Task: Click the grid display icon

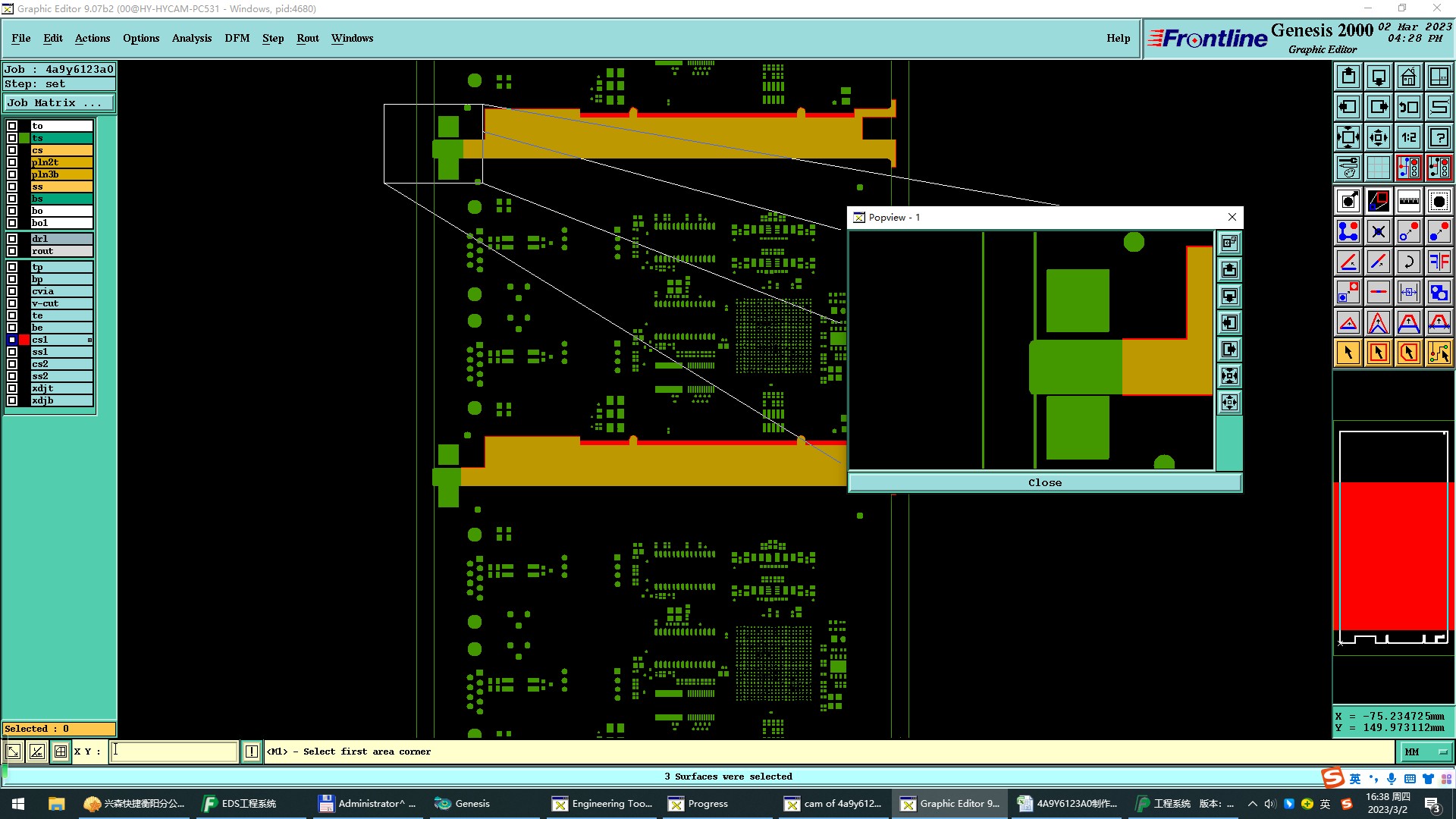Action: pos(1378,168)
